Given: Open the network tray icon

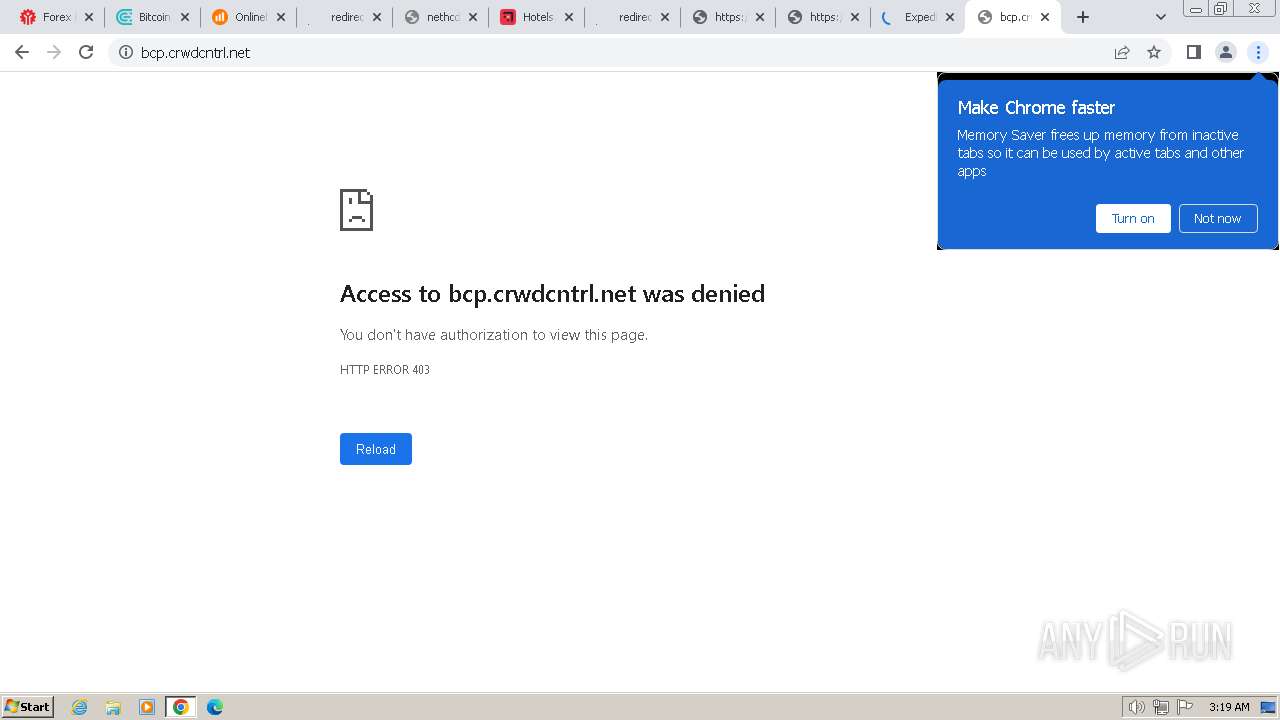Looking at the screenshot, I should click(x=1161, y=707).
